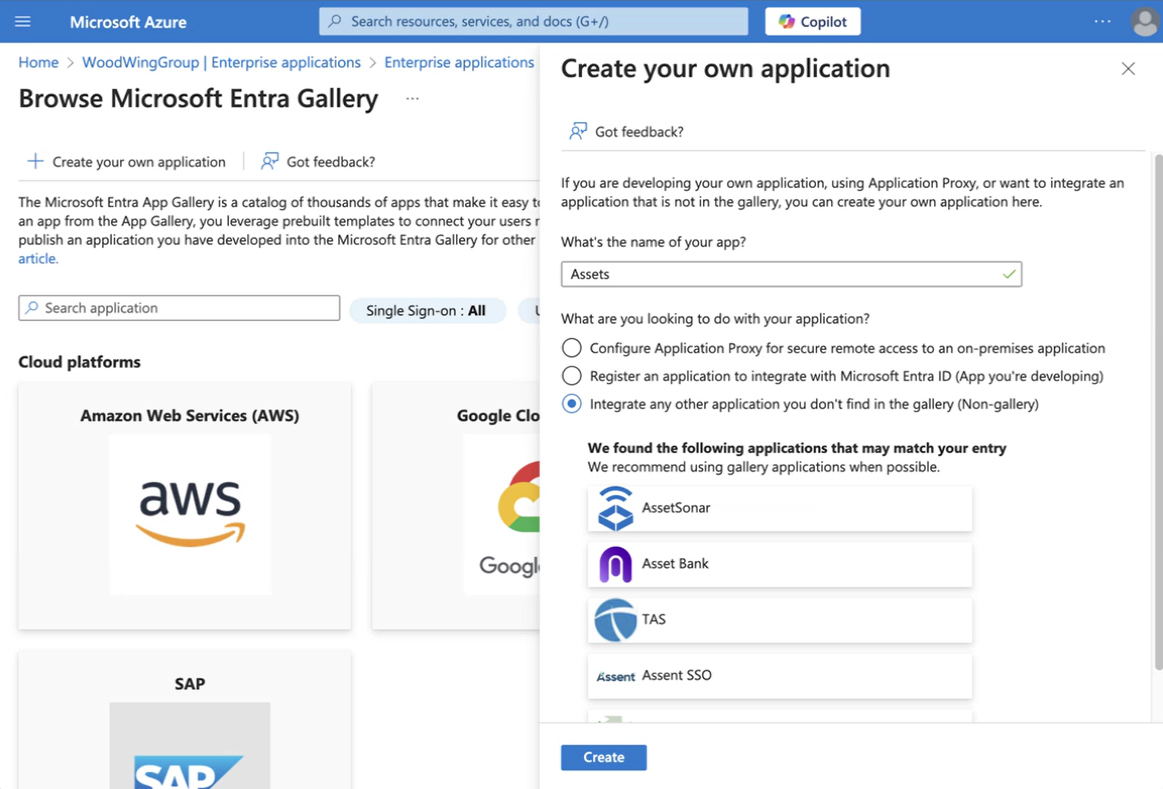
Task: Open the top bar ellipsis menu
Action: (1102, 22)
